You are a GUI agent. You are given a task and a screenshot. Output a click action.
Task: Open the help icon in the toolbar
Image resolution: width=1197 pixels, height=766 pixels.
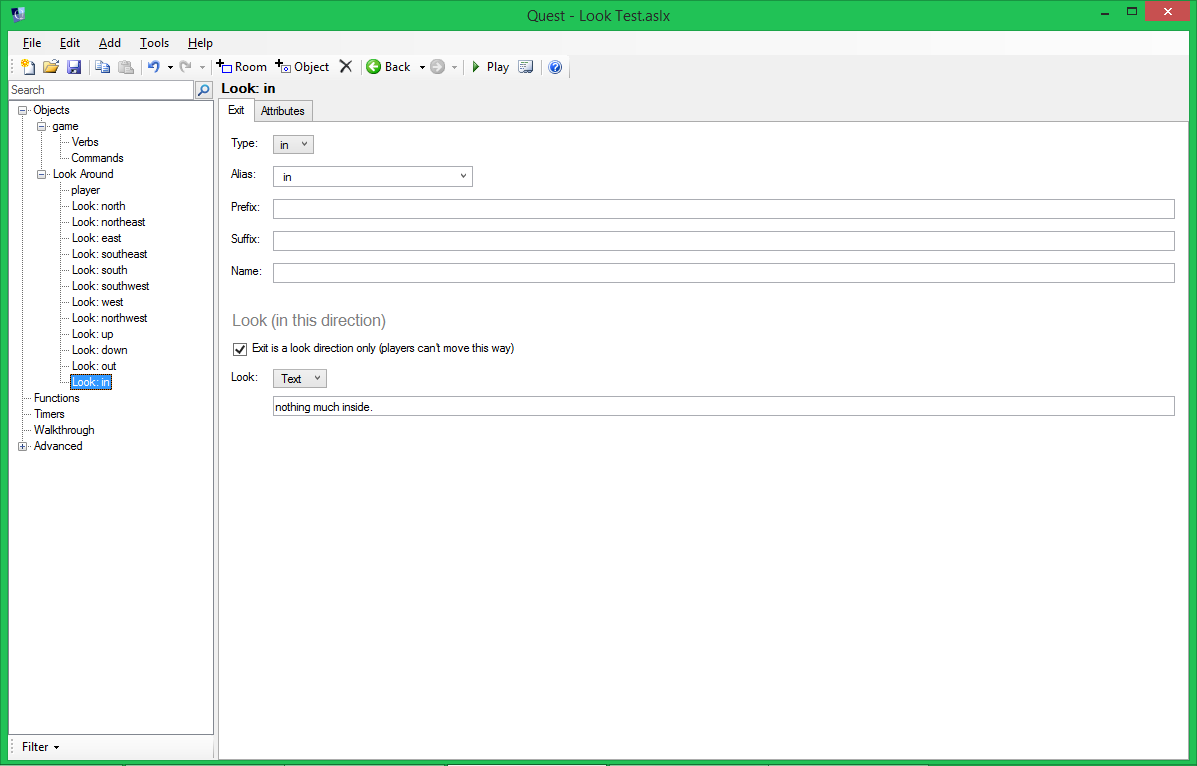[555, 67]
